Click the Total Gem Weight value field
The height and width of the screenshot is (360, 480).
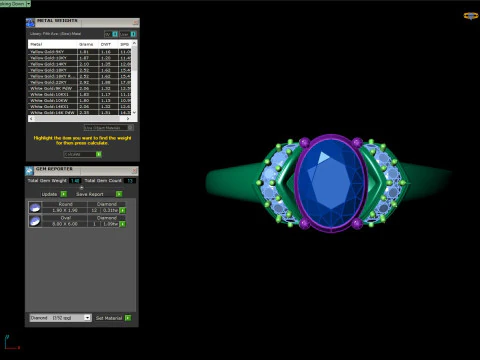pyautogui.click(x=75, y=181)
